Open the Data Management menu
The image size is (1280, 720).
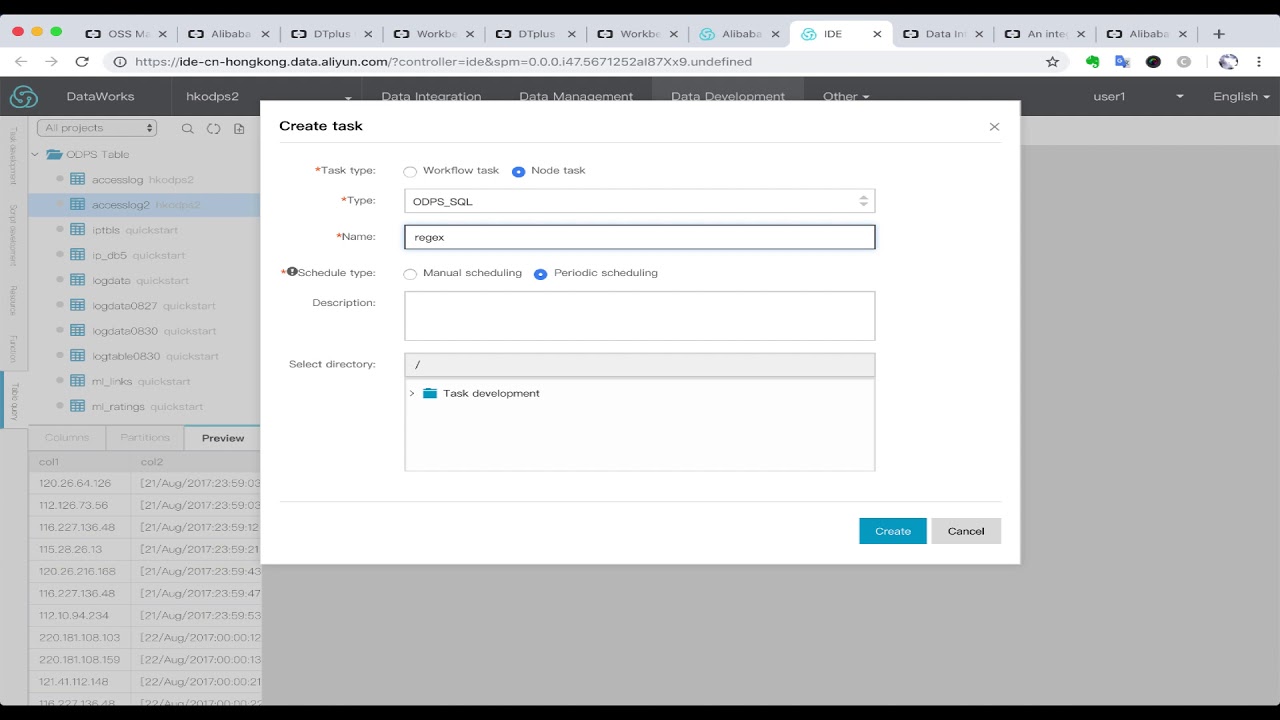[x=576, y=97]
